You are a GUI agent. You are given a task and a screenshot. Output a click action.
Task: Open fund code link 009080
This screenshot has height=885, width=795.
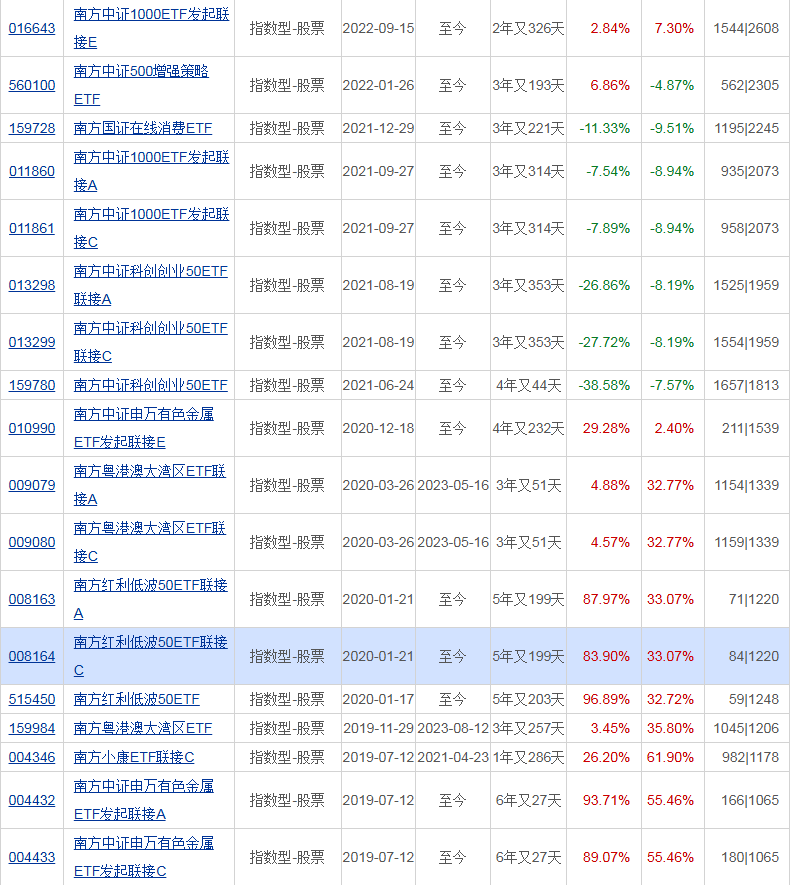tap(32, 542)
